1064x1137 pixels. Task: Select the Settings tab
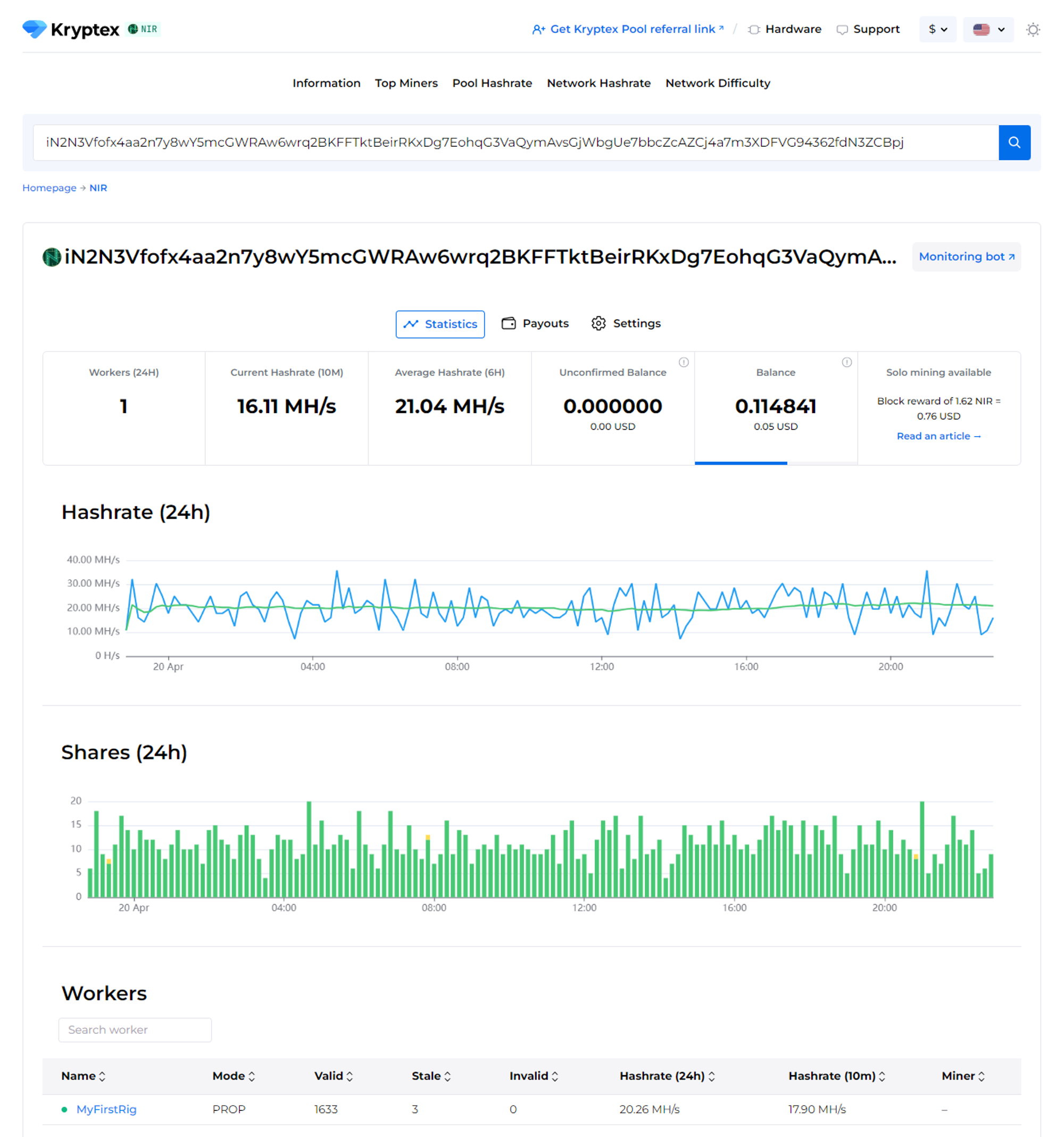(x=626, y=323)
